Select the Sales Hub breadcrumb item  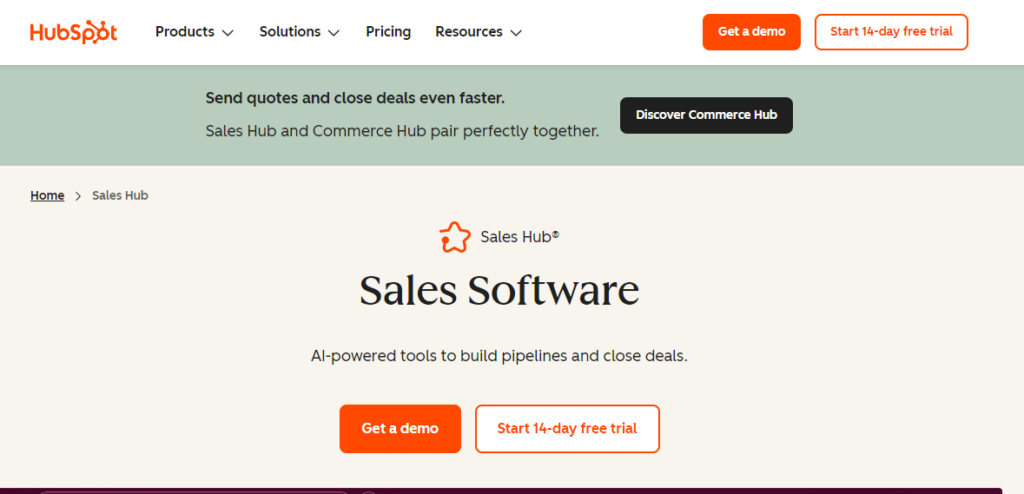[x=120, y=195]
